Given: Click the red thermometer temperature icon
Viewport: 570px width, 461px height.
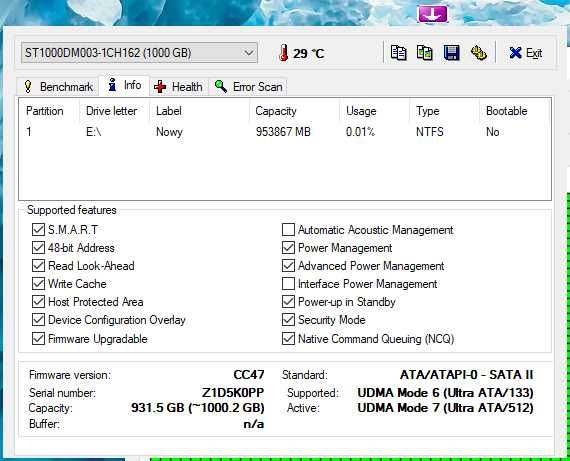Looking at the screenshot, I should coord(284,53).
